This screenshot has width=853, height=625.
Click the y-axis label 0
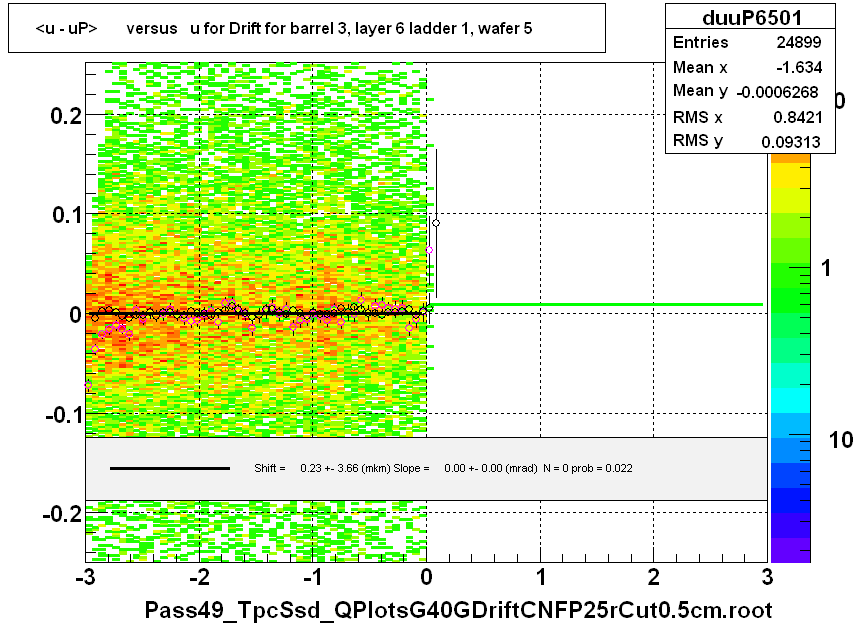tap(76, 314)
